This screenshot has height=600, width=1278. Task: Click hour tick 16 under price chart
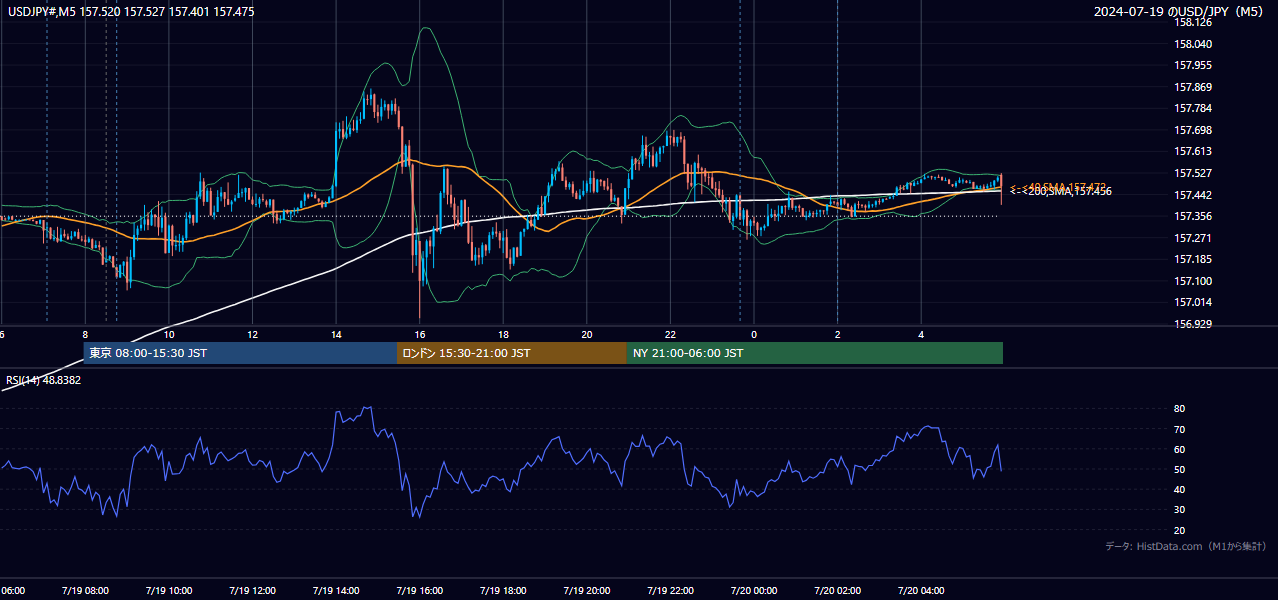tap(420, 334)
